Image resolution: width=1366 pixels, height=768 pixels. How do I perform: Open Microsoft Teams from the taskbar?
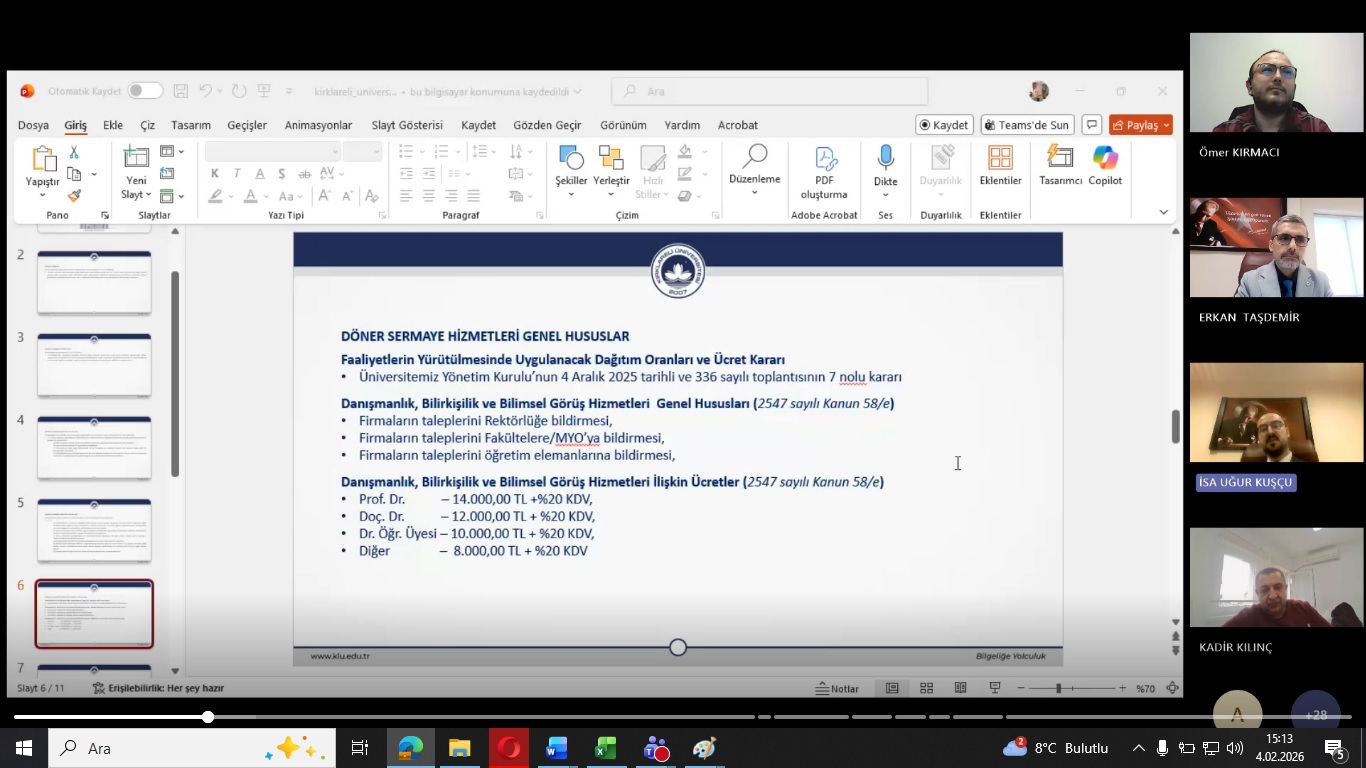(x=656, y=748)
